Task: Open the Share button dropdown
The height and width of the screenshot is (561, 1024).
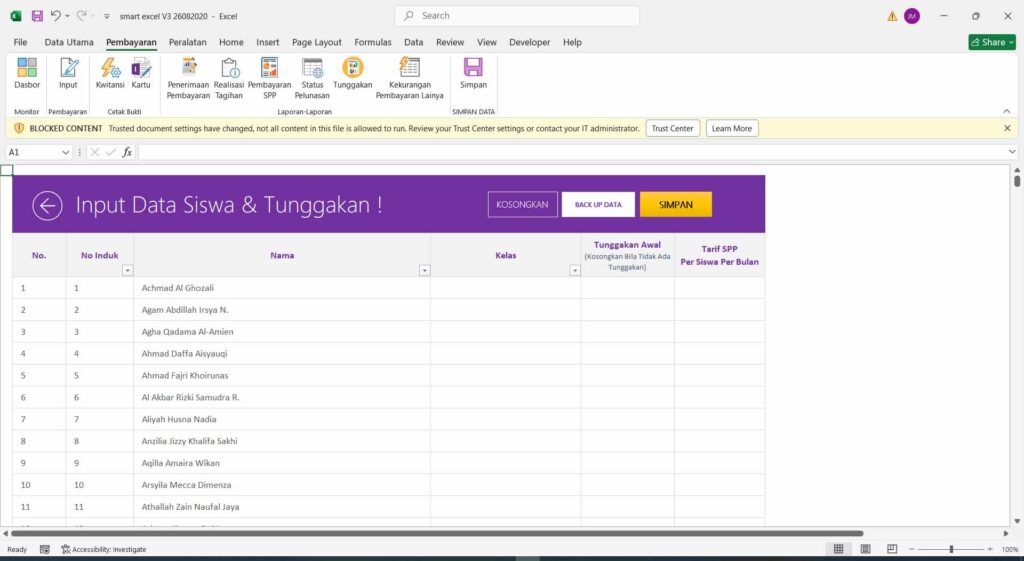Action: (x=992, y=42)
